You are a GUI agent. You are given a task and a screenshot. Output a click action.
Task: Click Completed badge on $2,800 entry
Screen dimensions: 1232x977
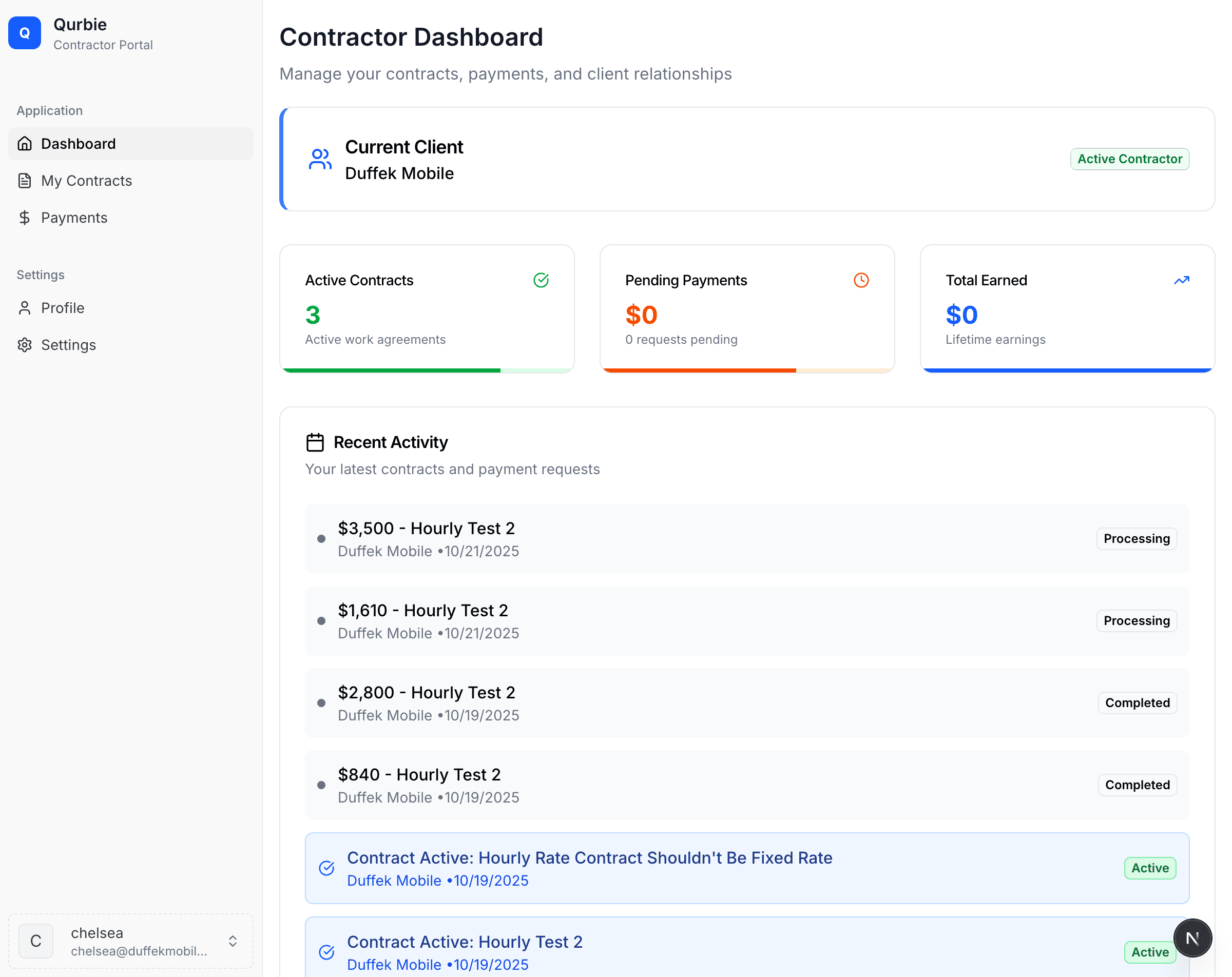point(1137,703)
